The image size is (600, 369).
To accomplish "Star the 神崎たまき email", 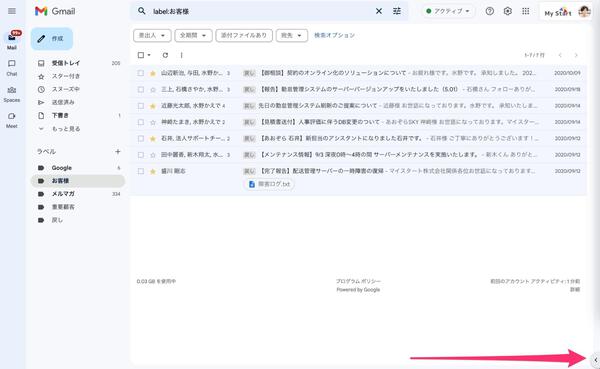I will 153,122.
